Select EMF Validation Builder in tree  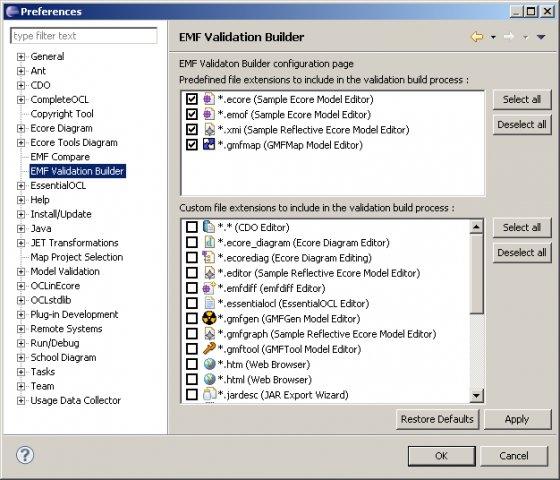pos(78,171)
